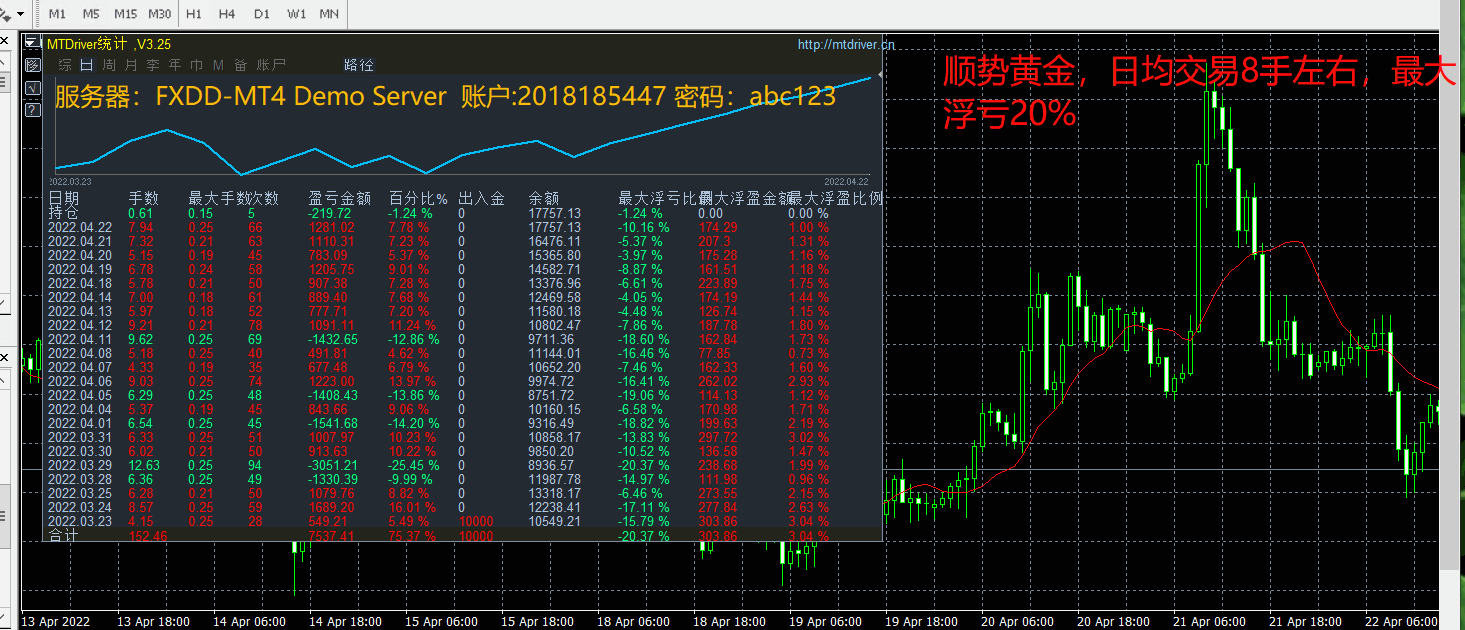The height and width of the screenshot is (630, 1465).
Task: Select the 季 quarterly tab
Action: pyautogui.click(x=153, y=65)
